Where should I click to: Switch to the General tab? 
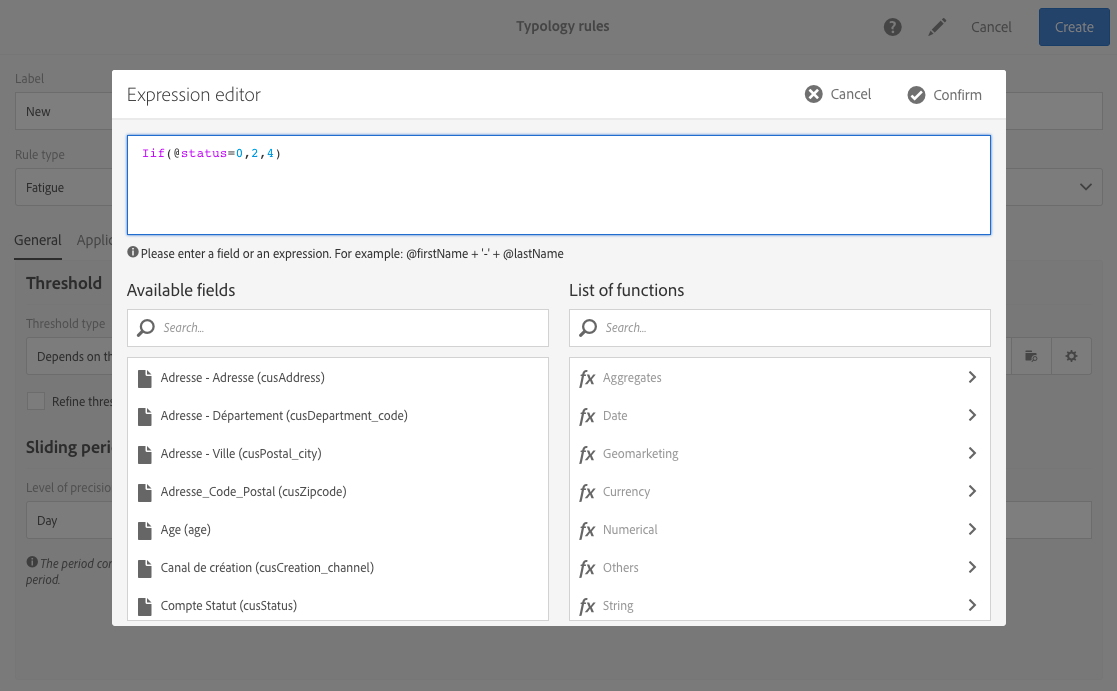click(x=38, y=240)
